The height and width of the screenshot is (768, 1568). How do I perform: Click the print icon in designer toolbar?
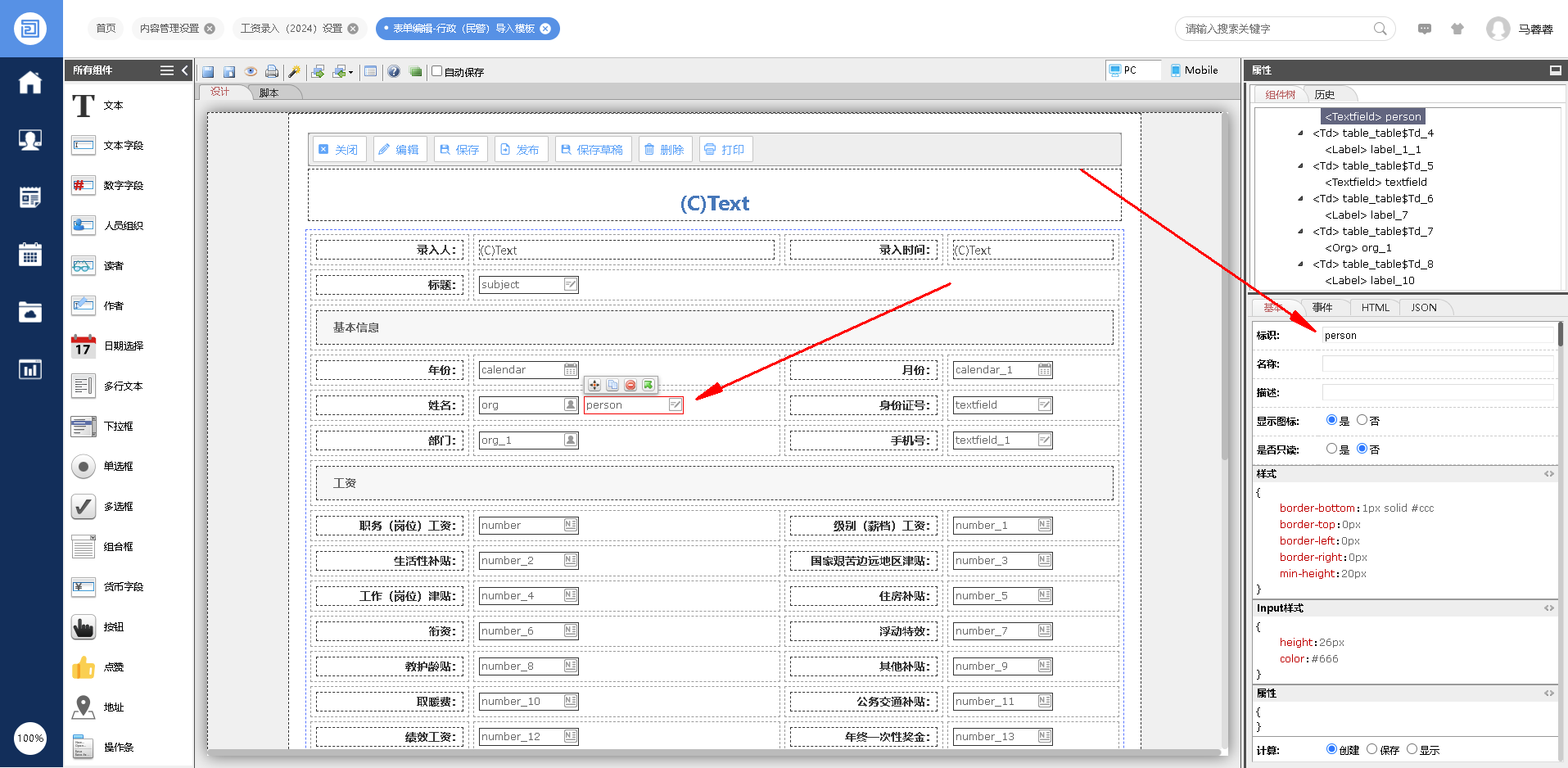point(272,72)
